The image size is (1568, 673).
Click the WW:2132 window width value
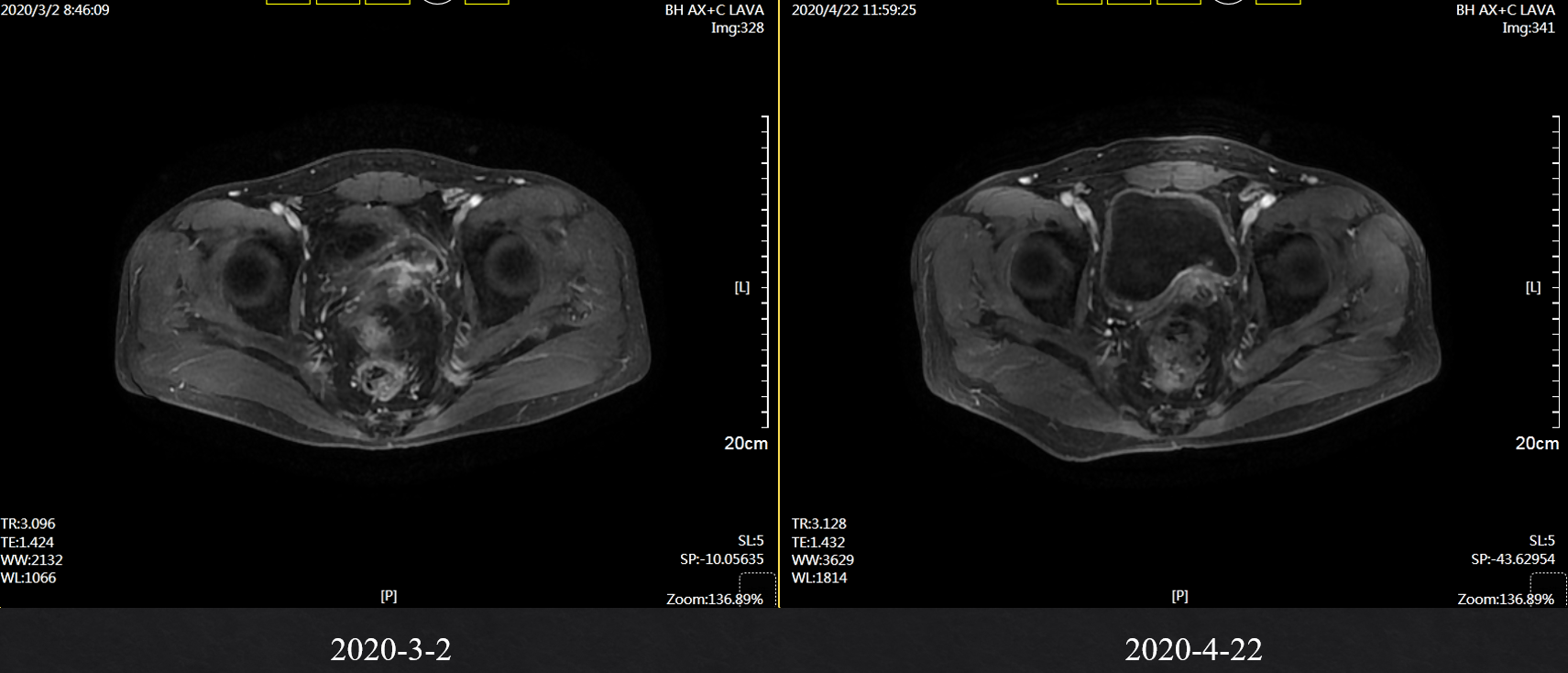tap(32, 560)
